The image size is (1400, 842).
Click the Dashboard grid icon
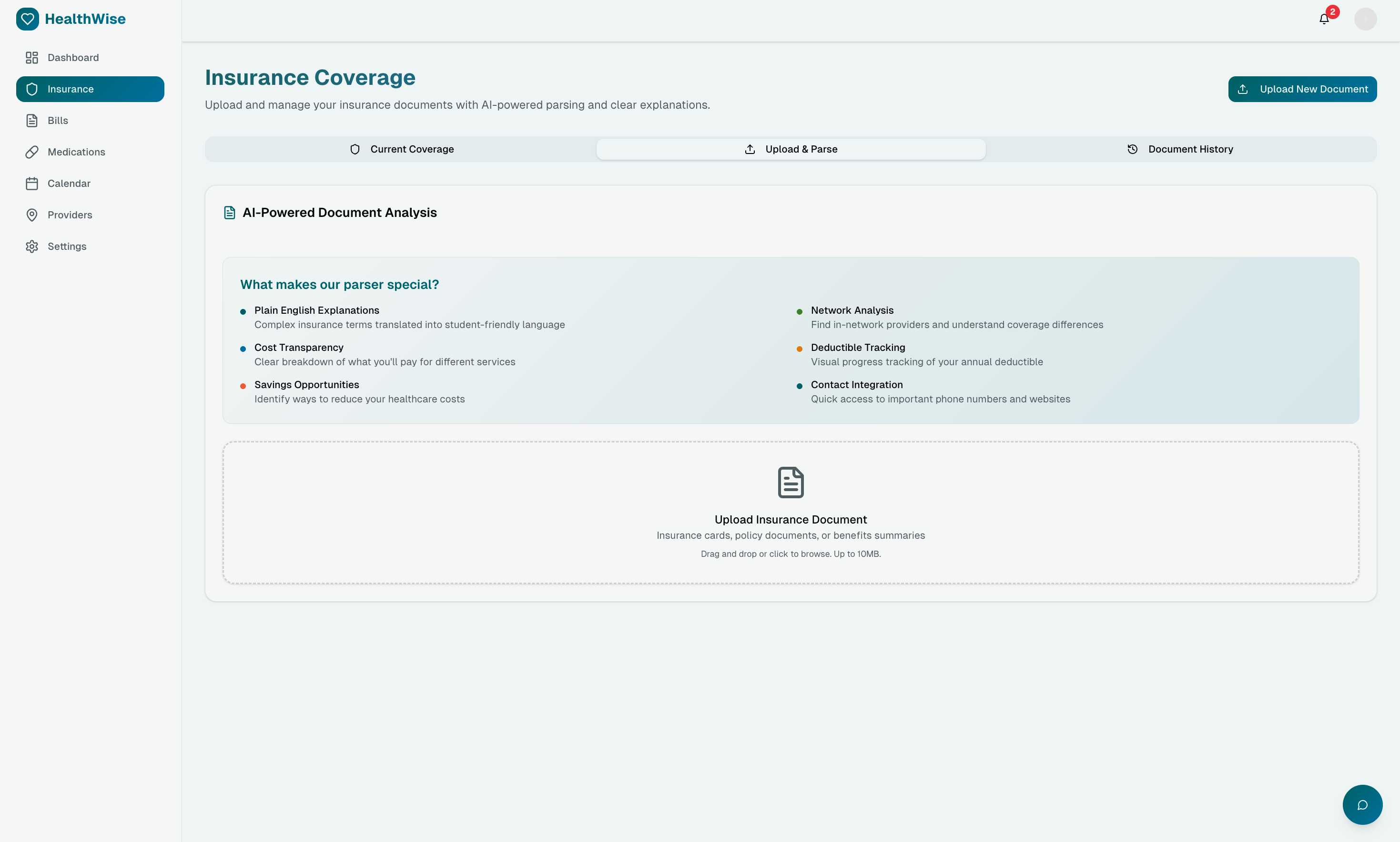tap(32, 58)
